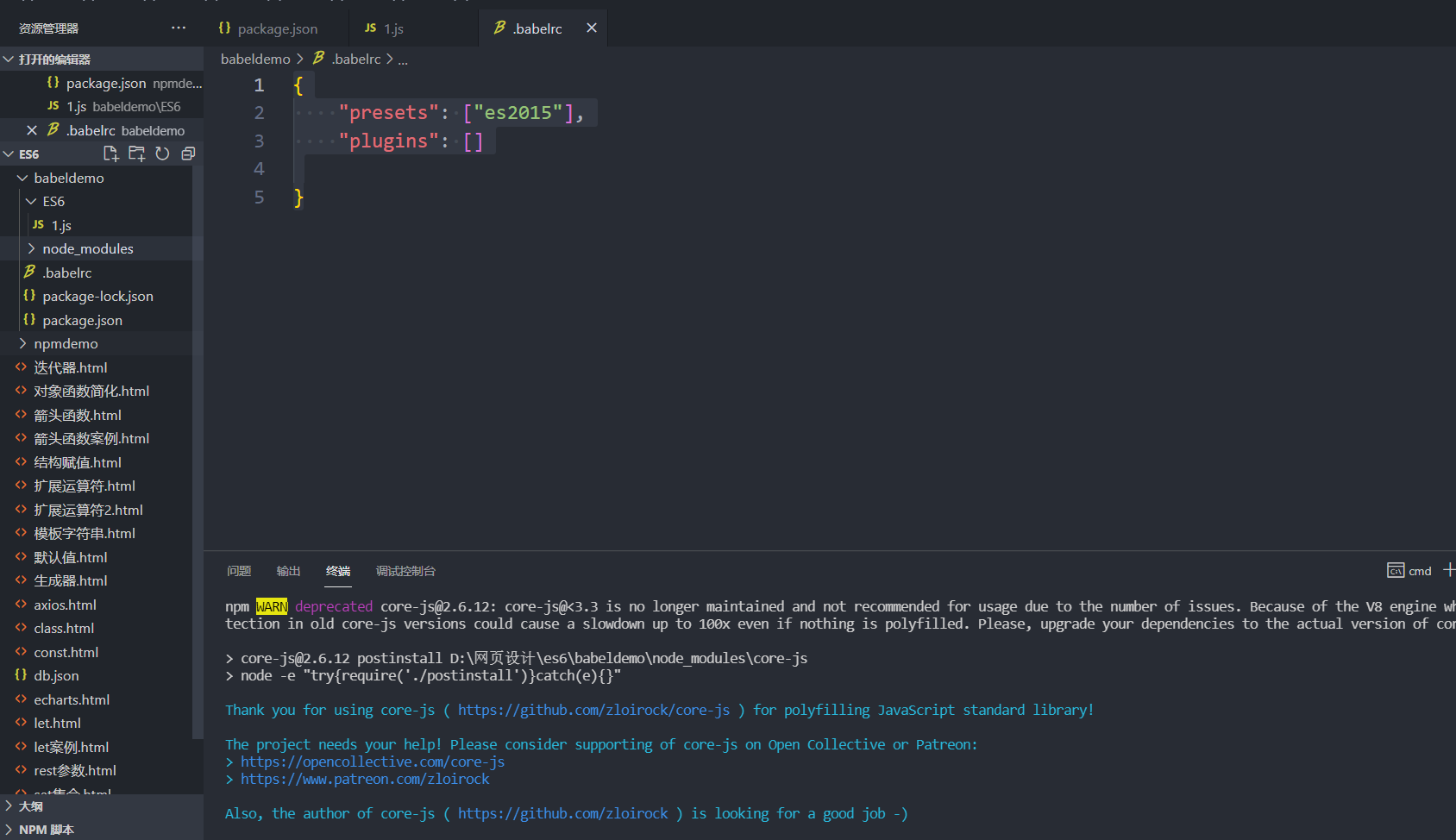1456x840 pixels.
Task: Click JSON icon beside db.json
Action: pos(21,675)
